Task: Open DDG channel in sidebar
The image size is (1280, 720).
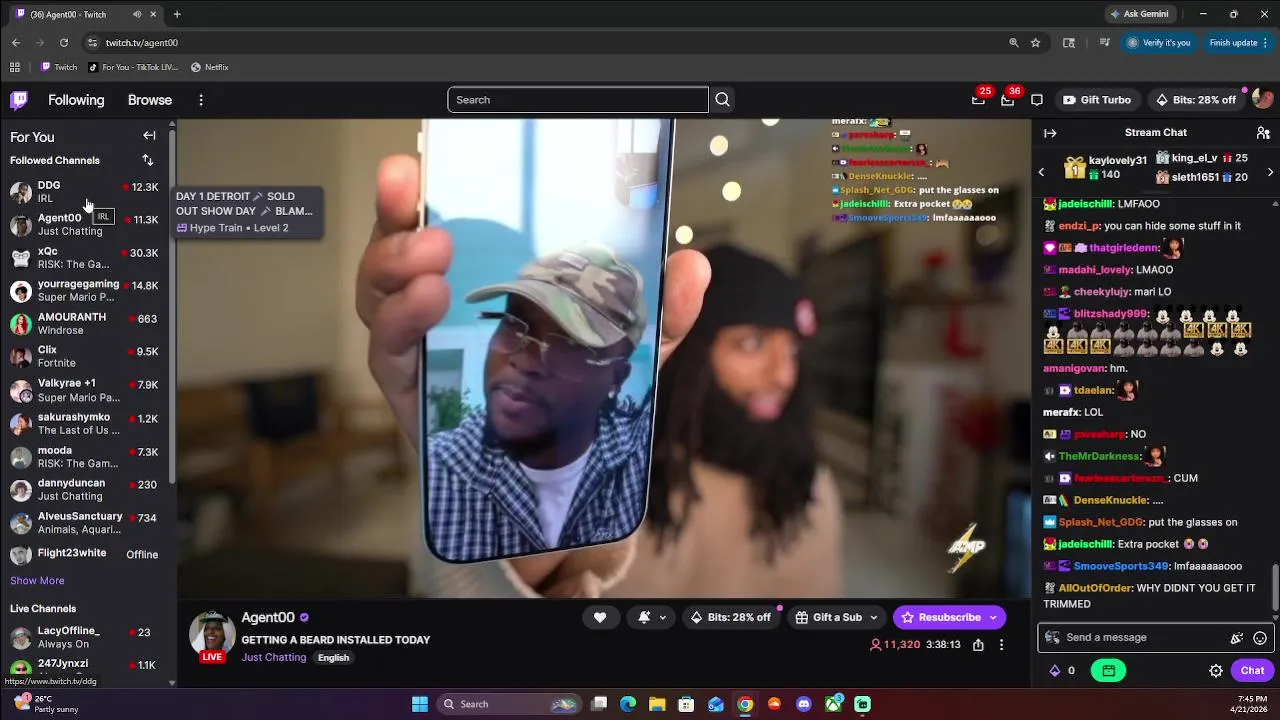Action: click(x=85, y=192)
